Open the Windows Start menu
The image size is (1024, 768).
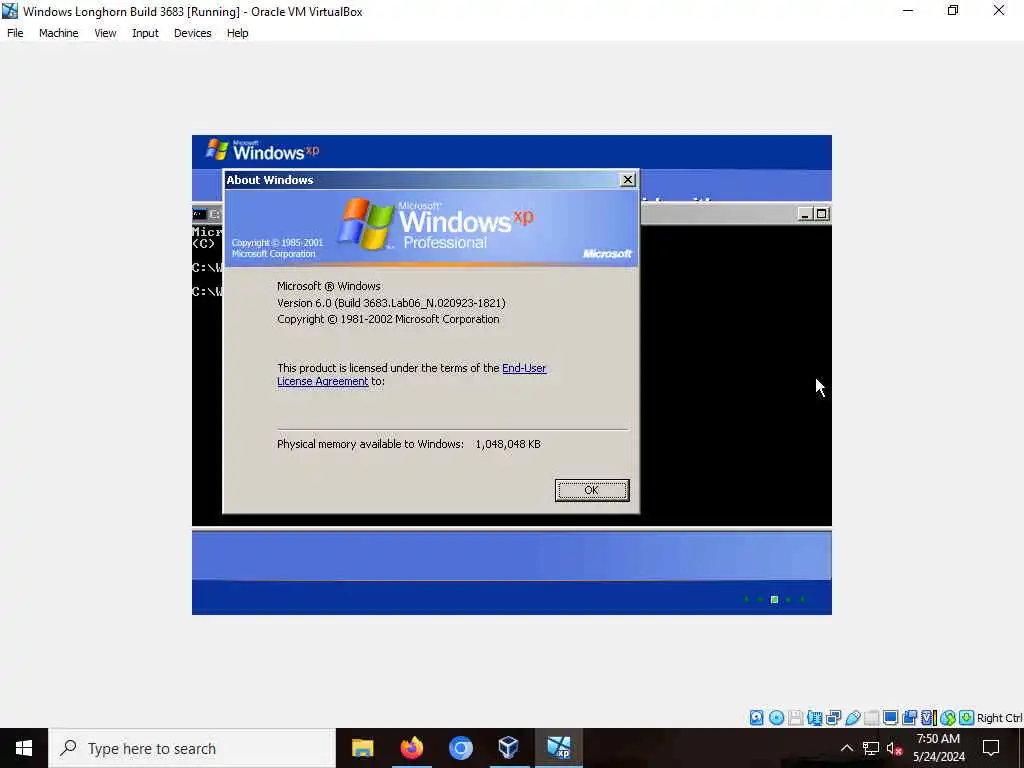(24, 748)
